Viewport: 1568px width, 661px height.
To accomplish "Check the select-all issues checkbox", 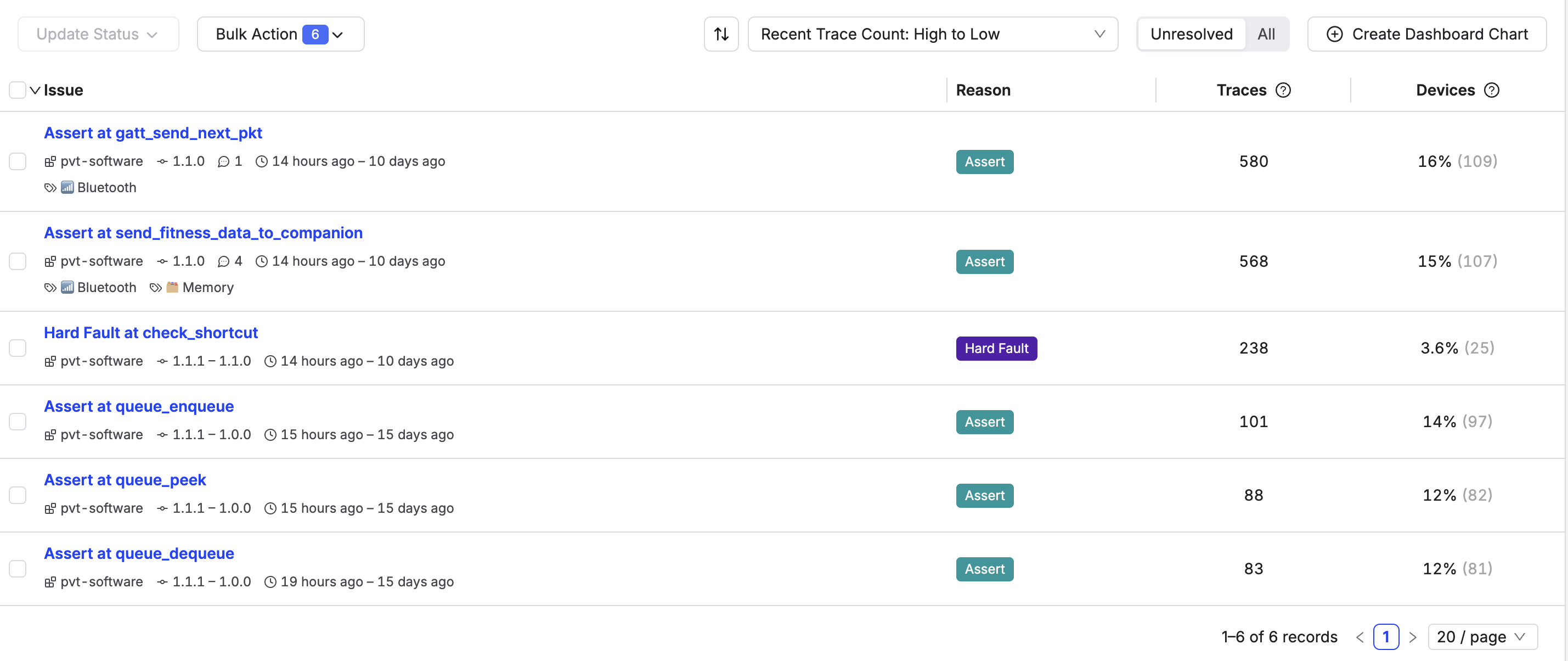I will click(x=18, y=90).
